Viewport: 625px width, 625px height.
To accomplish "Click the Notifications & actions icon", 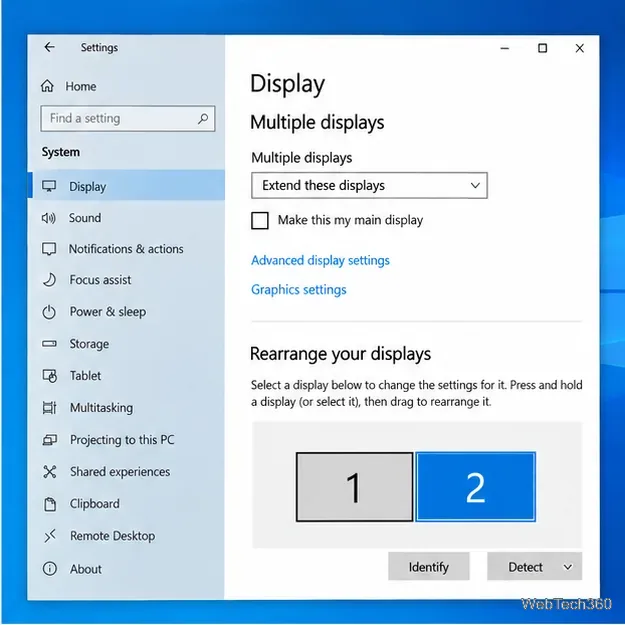I will (49, 249).
